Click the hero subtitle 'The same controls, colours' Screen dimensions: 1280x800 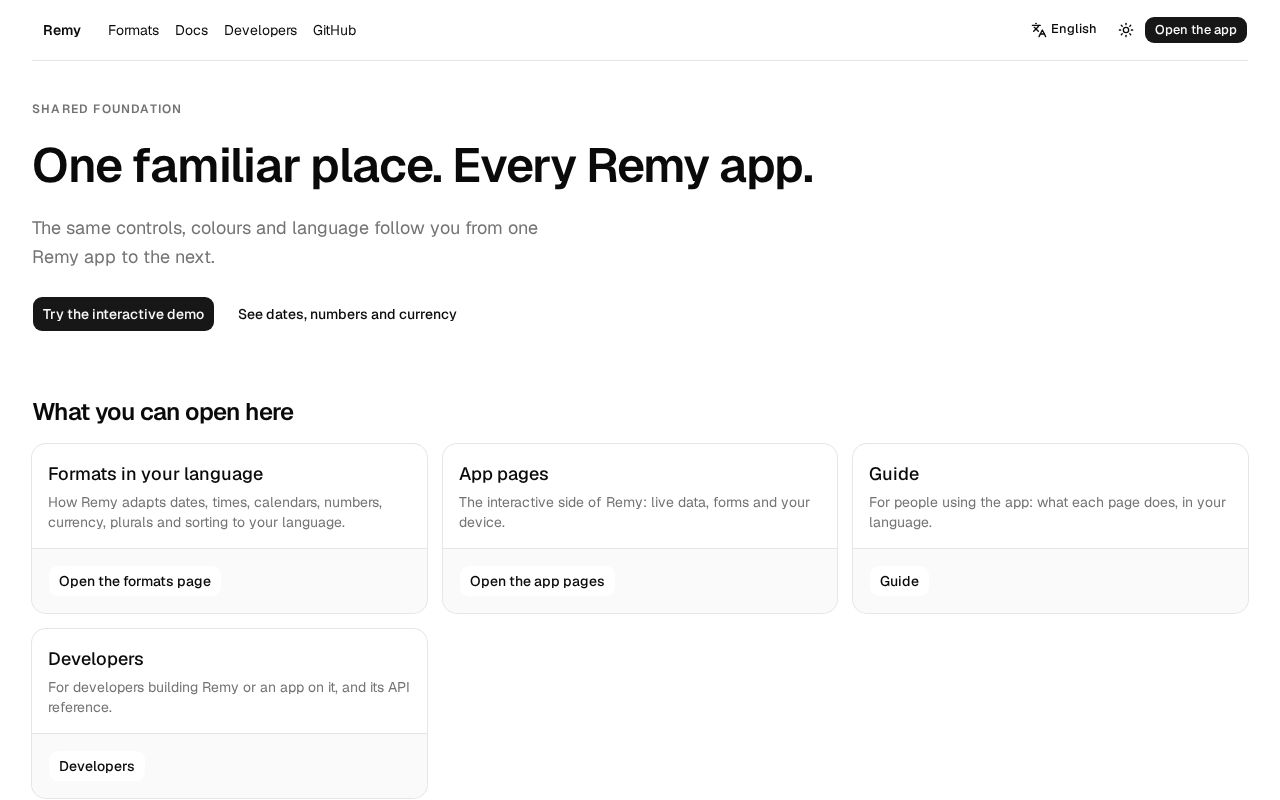285,242
